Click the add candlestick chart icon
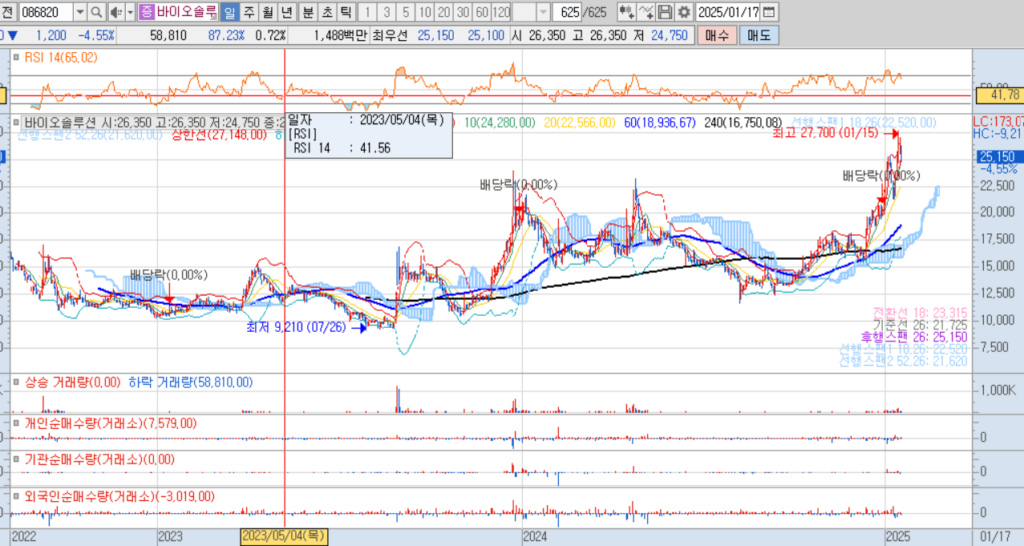Image resolution: width=1024 pixels, height=546 pixels. tap(627, 12)
